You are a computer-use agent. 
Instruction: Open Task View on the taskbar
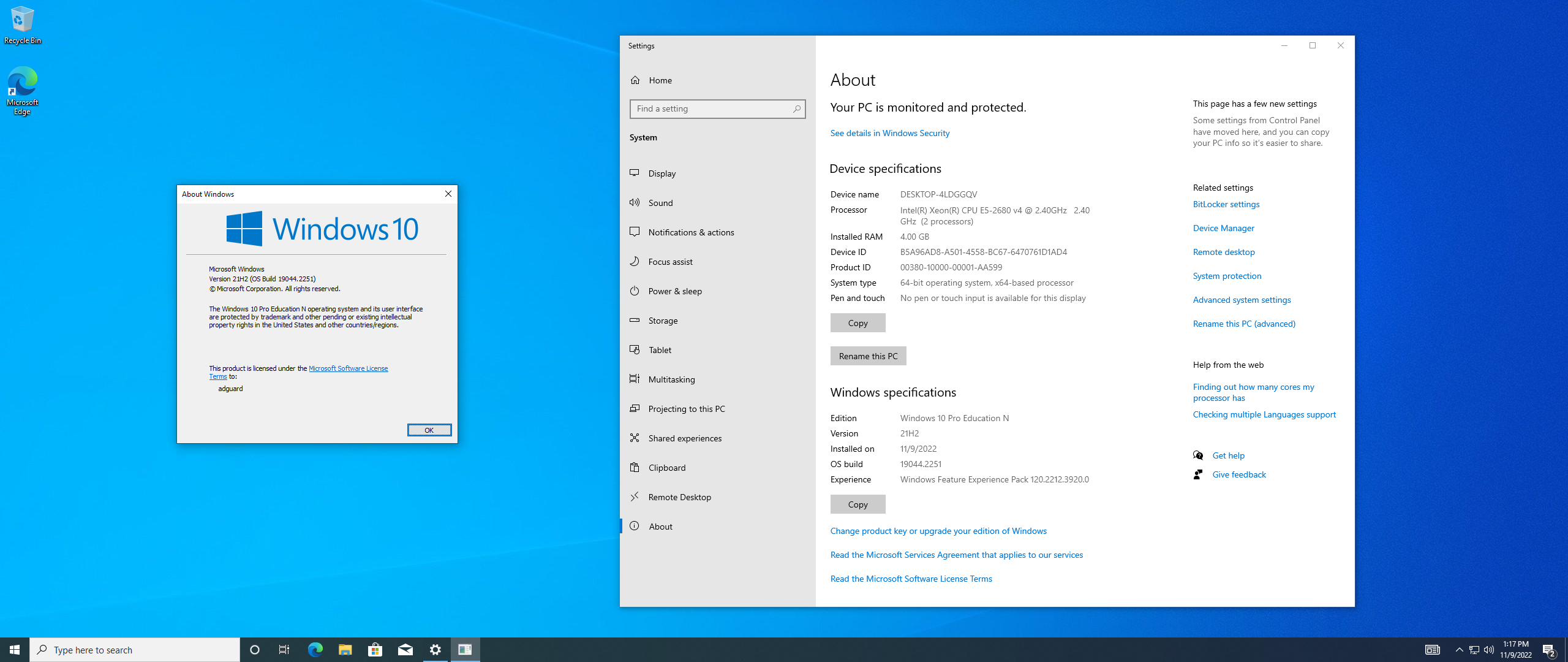point(284,650)
